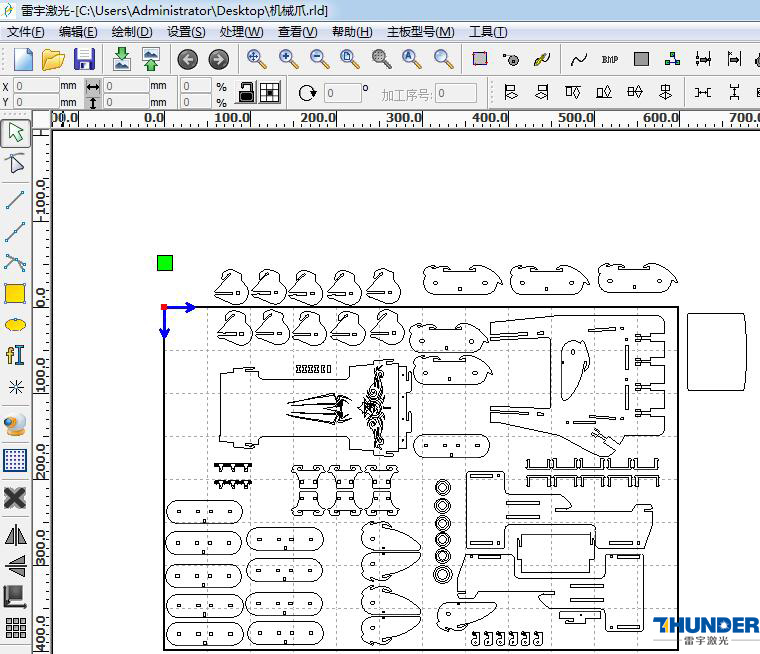Click the align right icon
The height and width of the screenshot is (654, 760).
pos(542,92)
